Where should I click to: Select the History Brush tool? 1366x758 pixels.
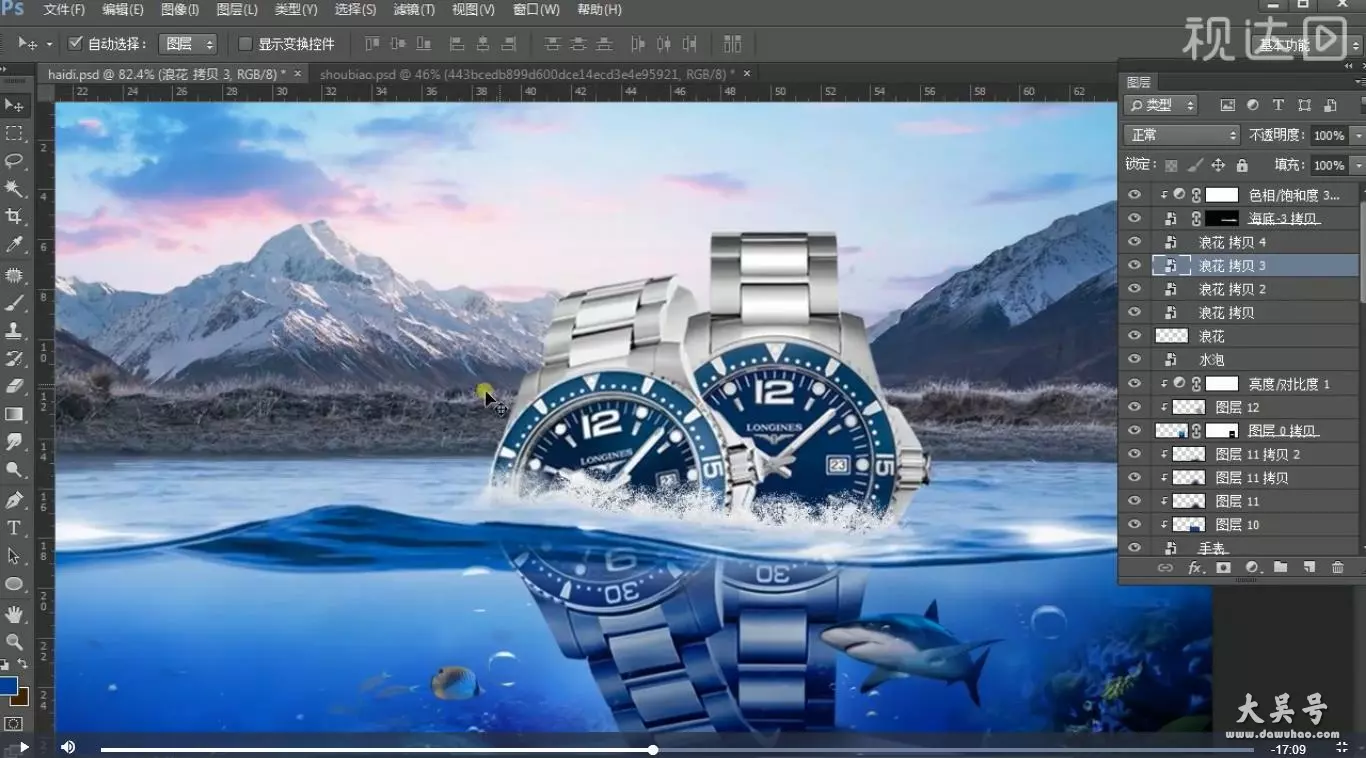(x=14, y=358)
